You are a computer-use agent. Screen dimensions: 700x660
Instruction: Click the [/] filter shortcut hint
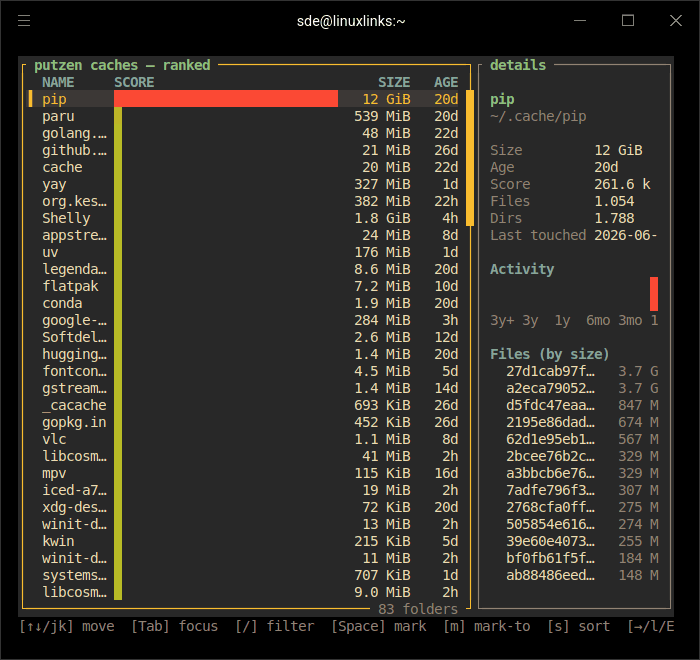pos(275,626)
